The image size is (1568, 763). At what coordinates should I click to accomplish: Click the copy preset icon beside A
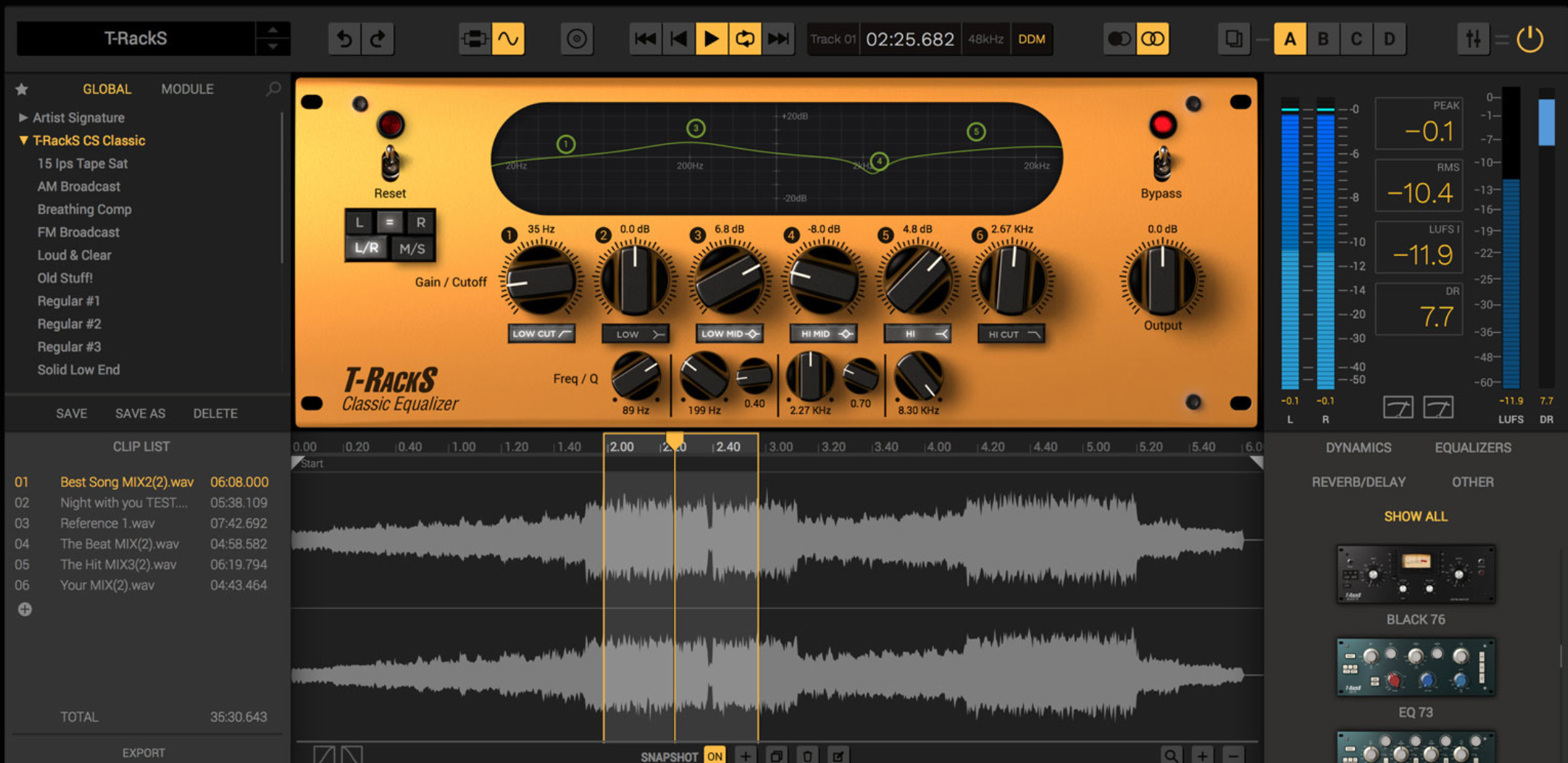coord(1233,38)
